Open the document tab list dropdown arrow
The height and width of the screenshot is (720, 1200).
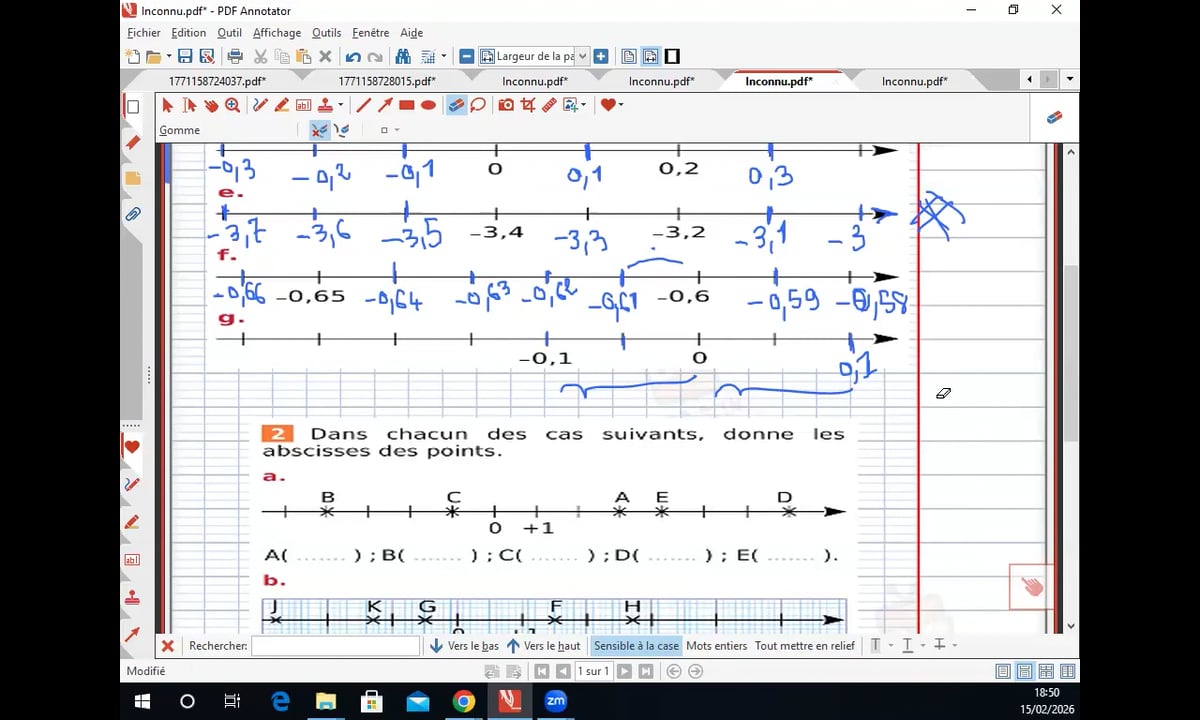(1070, 80)
